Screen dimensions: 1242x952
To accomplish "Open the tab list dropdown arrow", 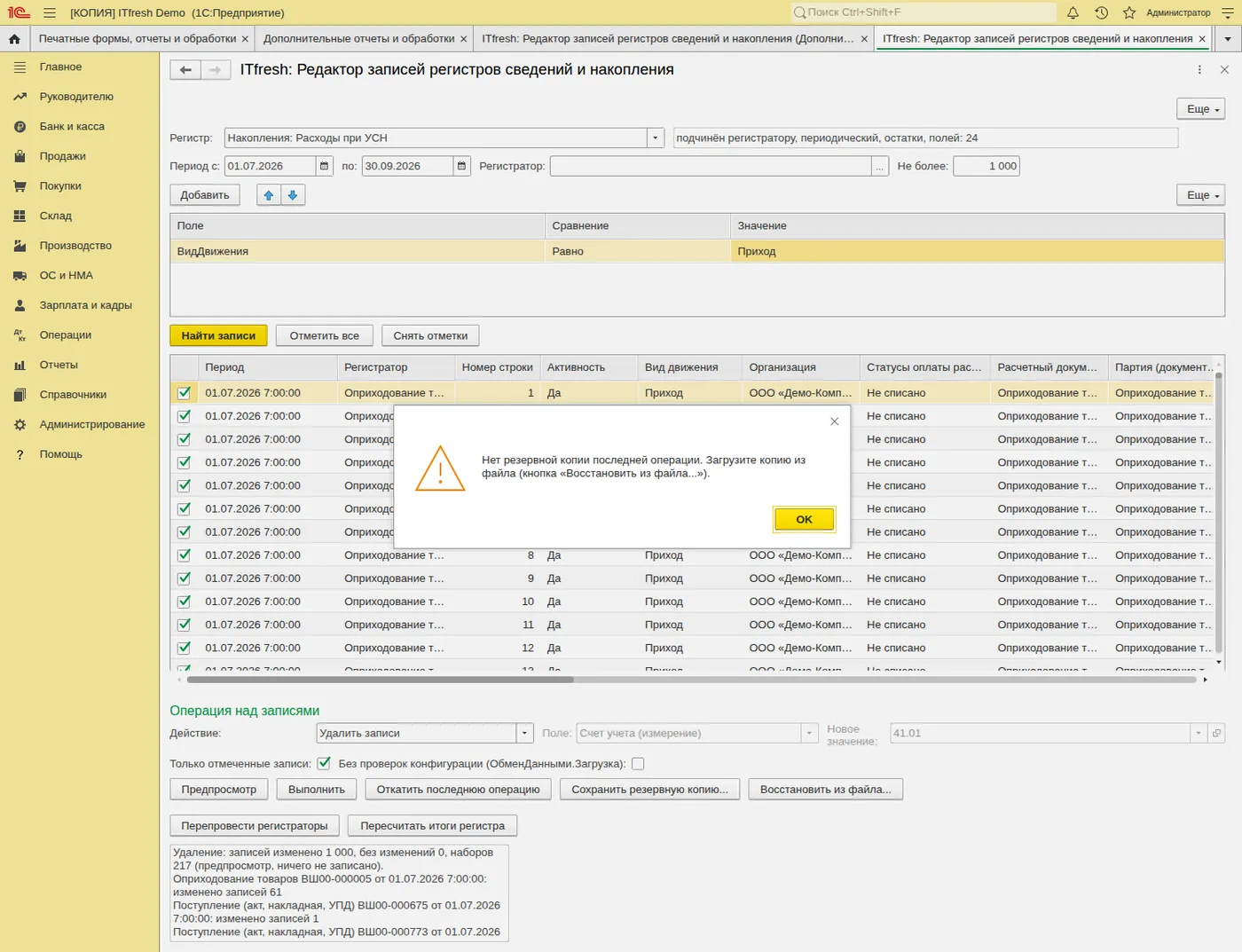I will pyautogui.click(x=1228, y=39).
